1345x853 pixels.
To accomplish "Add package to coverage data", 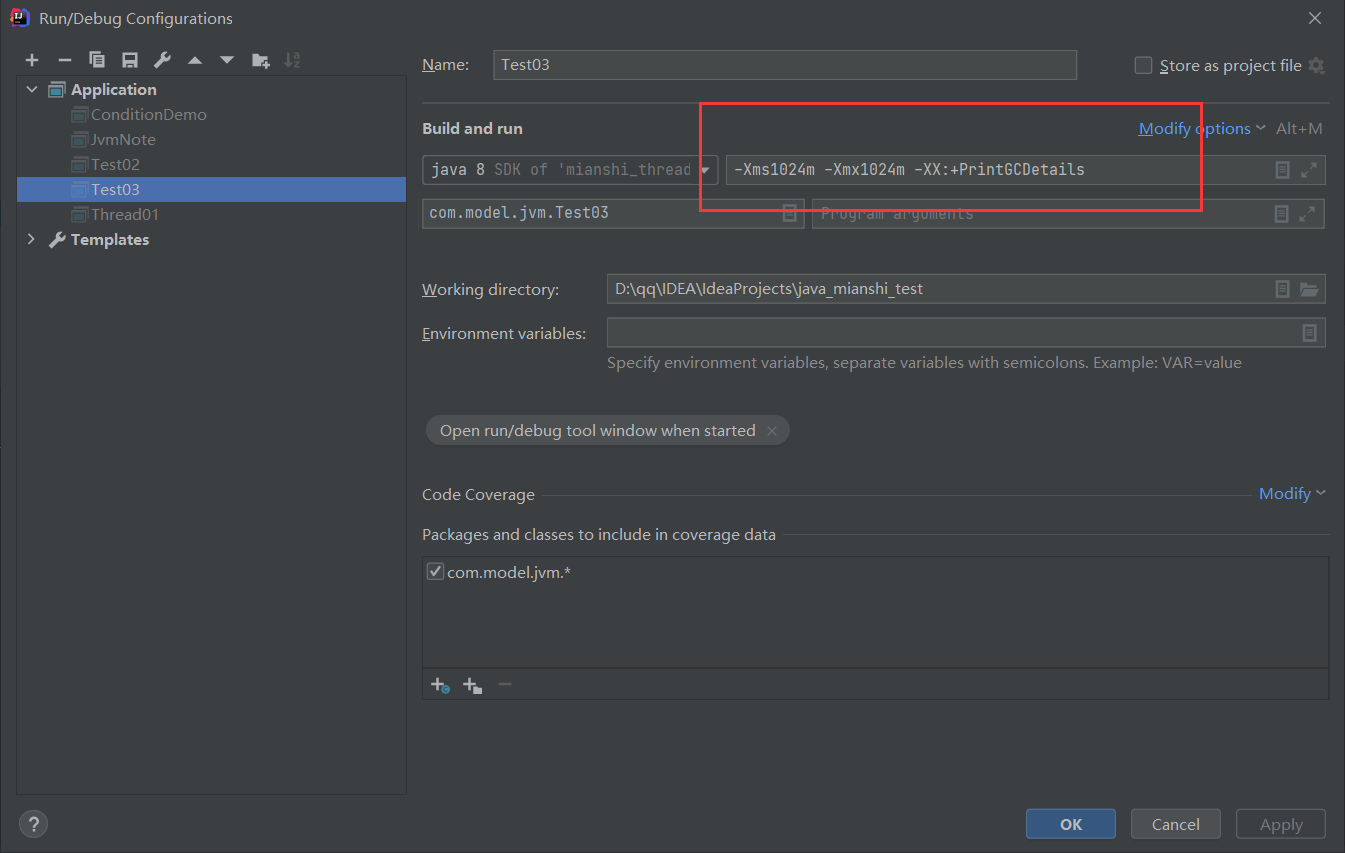I will [472, 685].
